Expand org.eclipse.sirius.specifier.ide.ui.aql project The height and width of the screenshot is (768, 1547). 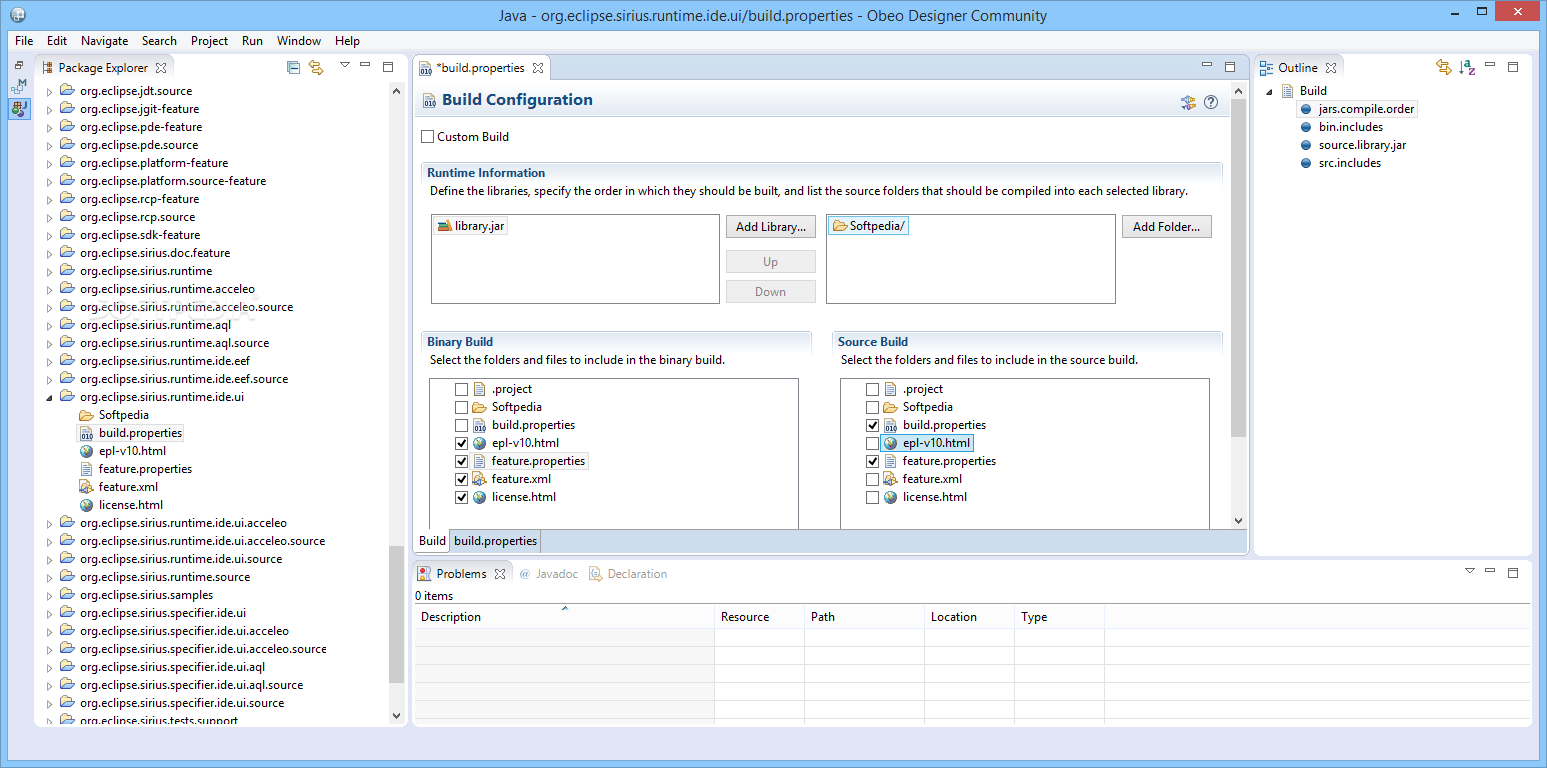(x=49, y=667)
